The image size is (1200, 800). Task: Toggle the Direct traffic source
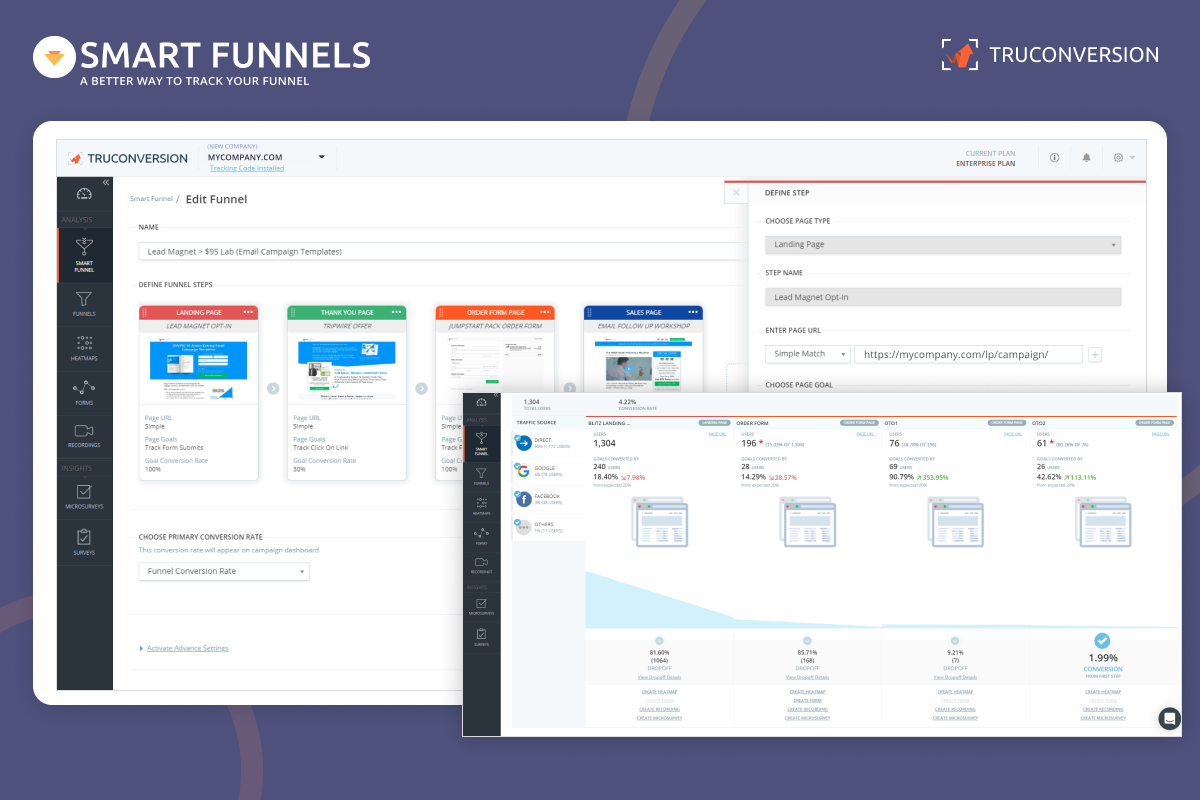click(x=525, y=443)
